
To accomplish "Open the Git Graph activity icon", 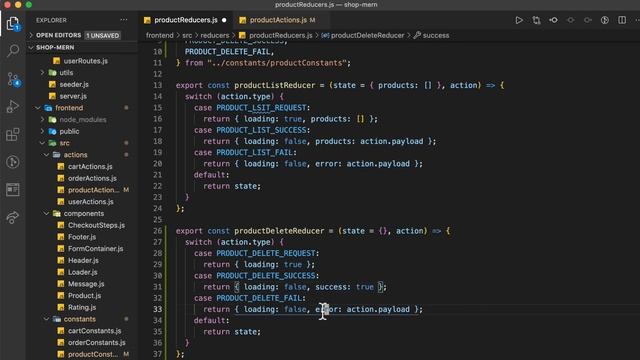I will pos(13,162).
